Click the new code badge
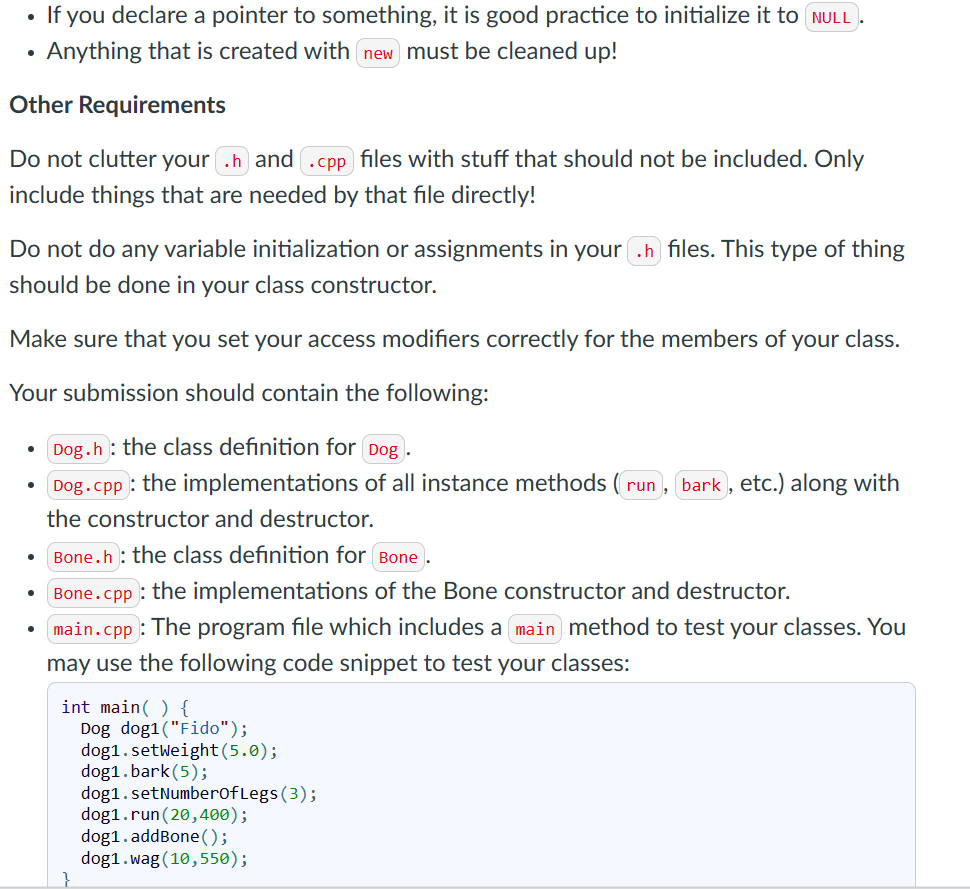The width and height of the screenshot is (970, 889). [x=377, y=53]
